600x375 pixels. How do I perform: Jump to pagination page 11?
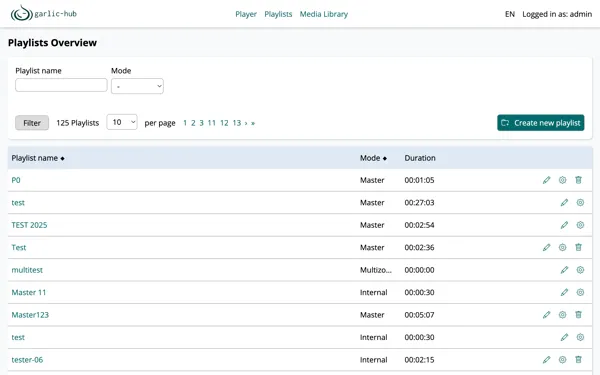[x=212, y=123]
